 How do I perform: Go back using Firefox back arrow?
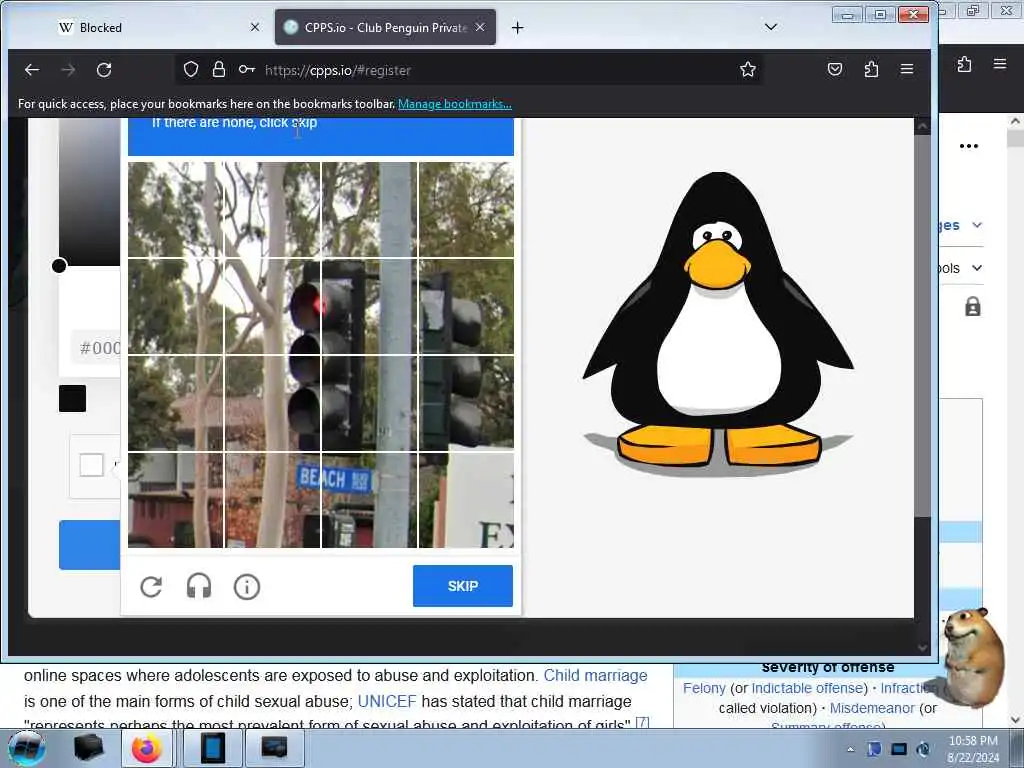31,70
